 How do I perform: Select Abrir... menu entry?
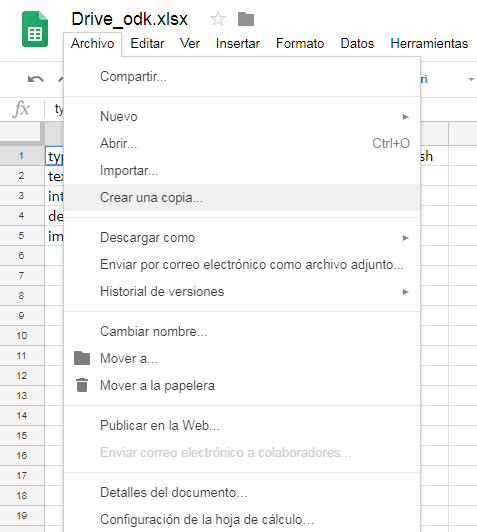tap(242, 144)
